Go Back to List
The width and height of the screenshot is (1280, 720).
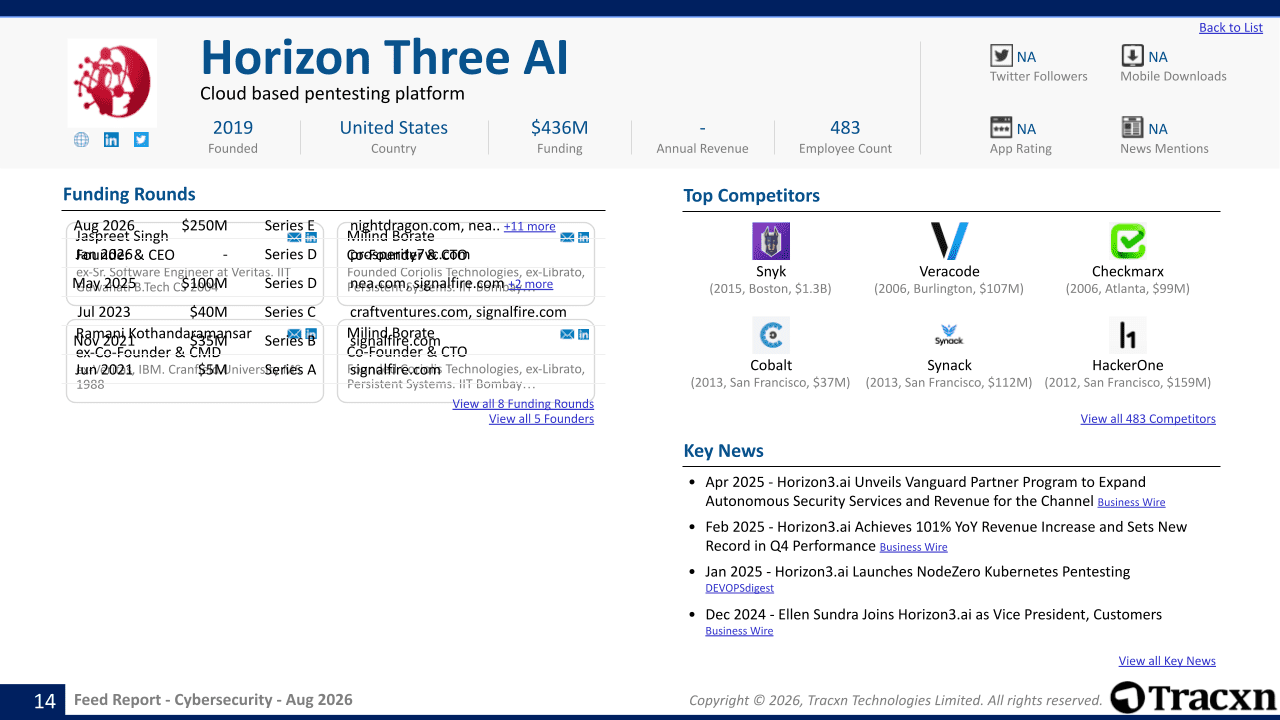(1231, 28)
